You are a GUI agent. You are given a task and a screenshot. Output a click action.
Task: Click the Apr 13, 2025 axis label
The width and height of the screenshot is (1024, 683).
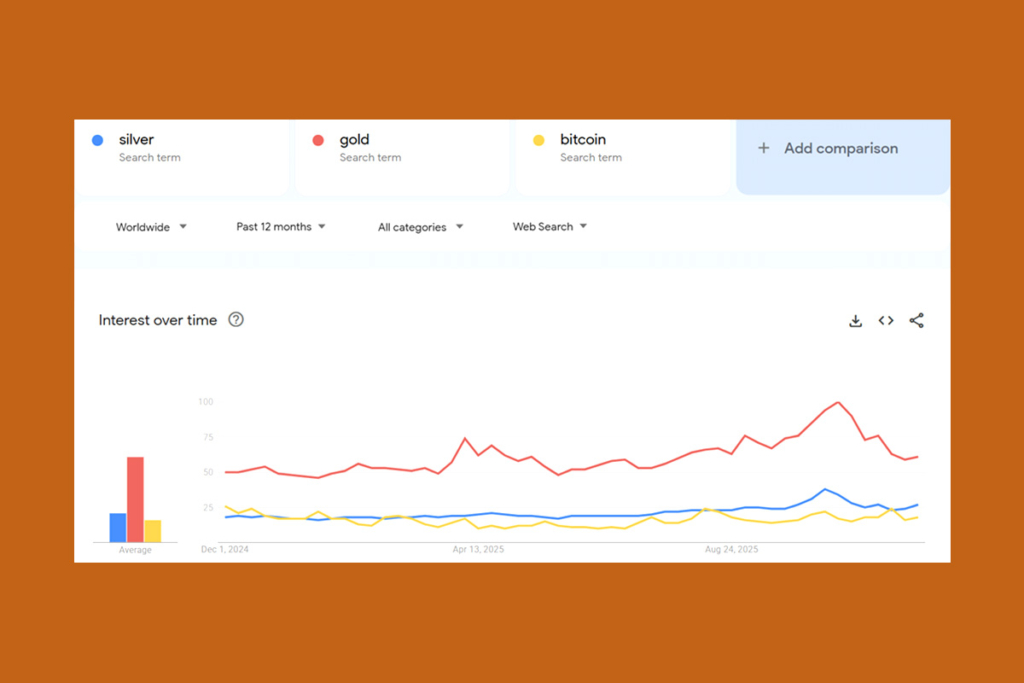478,549
